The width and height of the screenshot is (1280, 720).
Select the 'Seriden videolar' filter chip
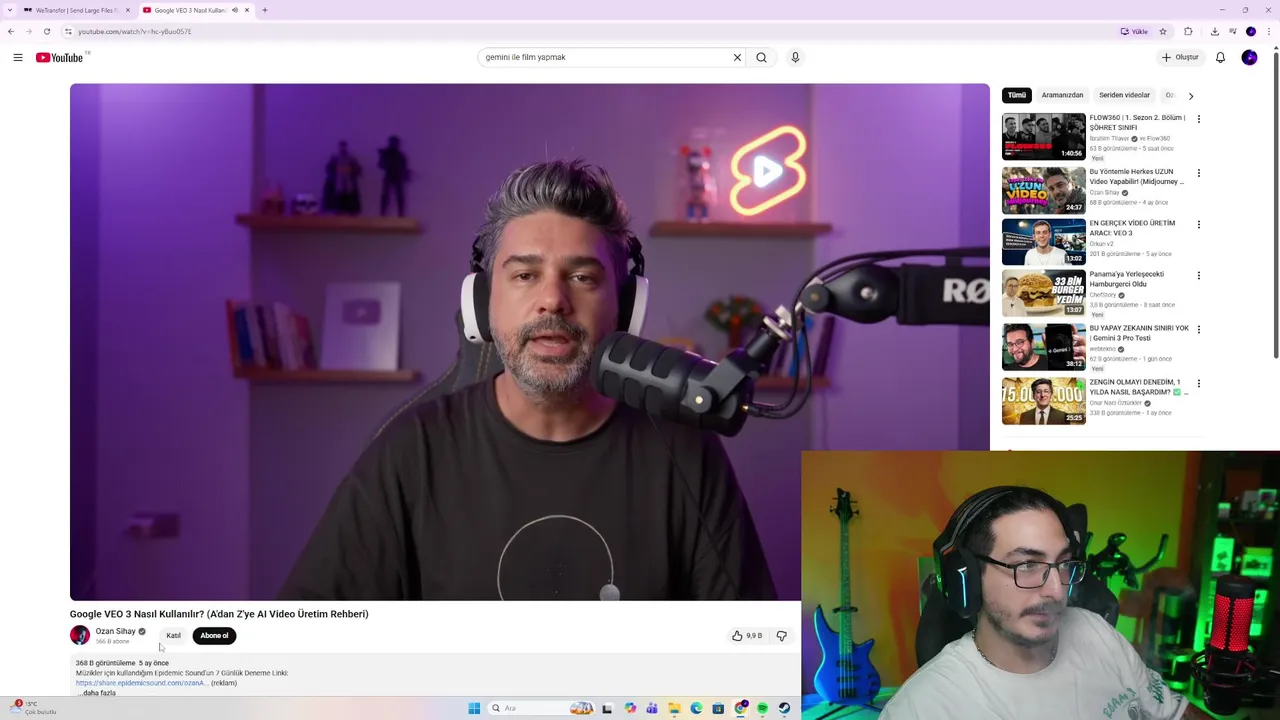[1124, 95]
